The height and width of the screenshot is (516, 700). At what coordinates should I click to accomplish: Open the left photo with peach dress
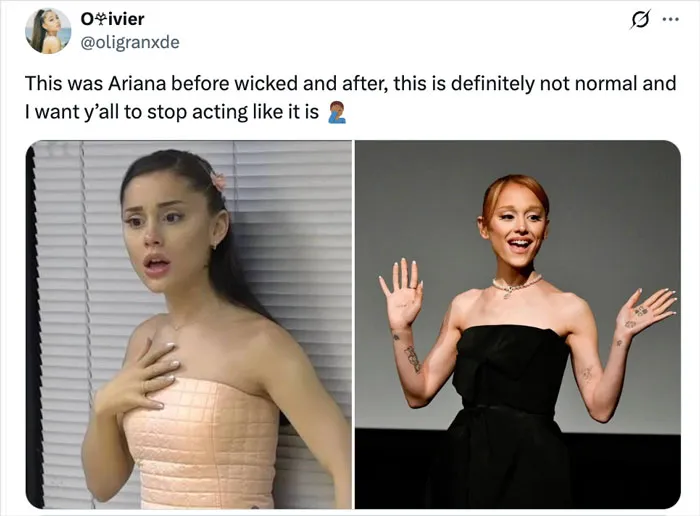point(189,325)
